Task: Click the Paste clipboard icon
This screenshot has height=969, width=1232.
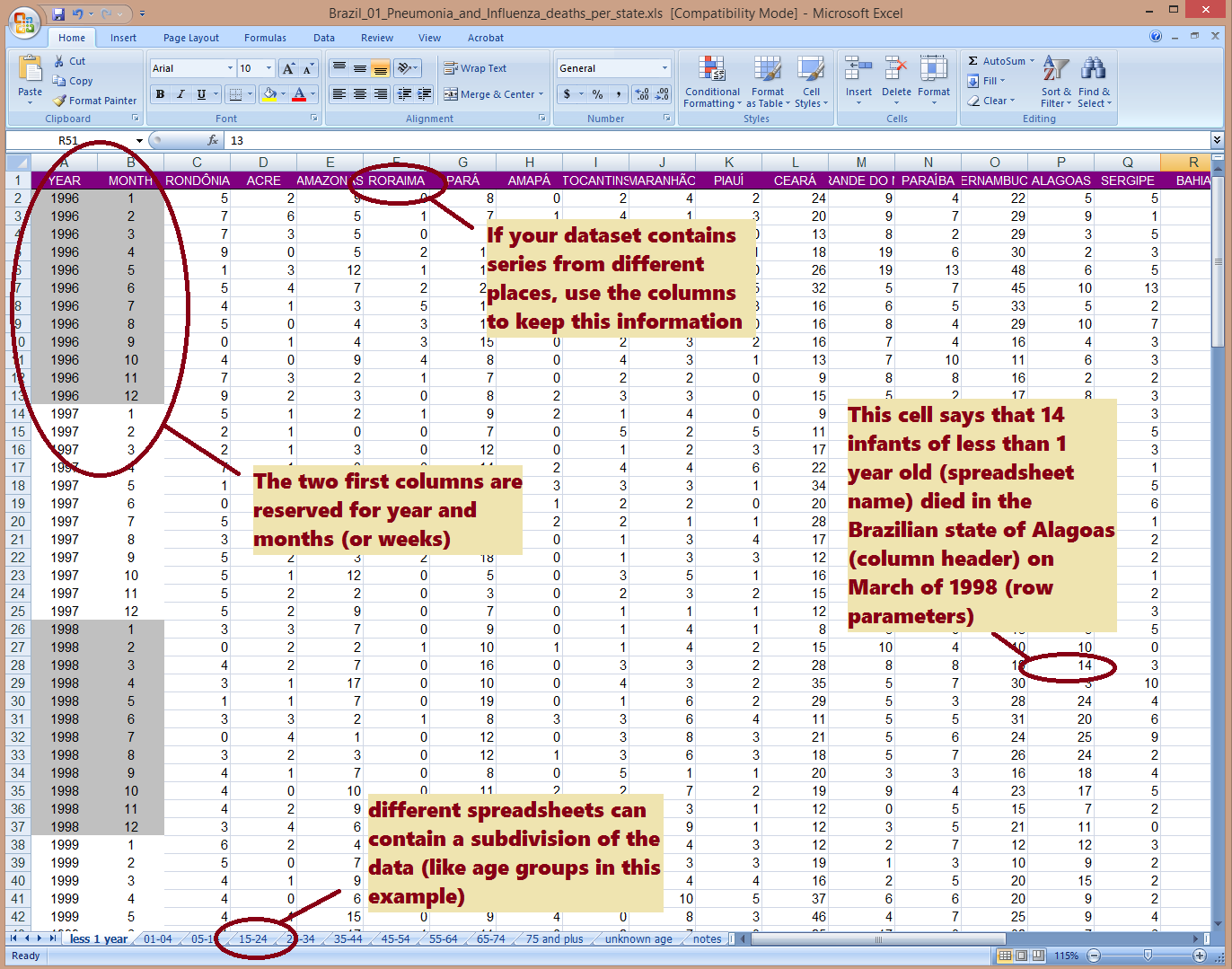Action: [x=30, y=69]
